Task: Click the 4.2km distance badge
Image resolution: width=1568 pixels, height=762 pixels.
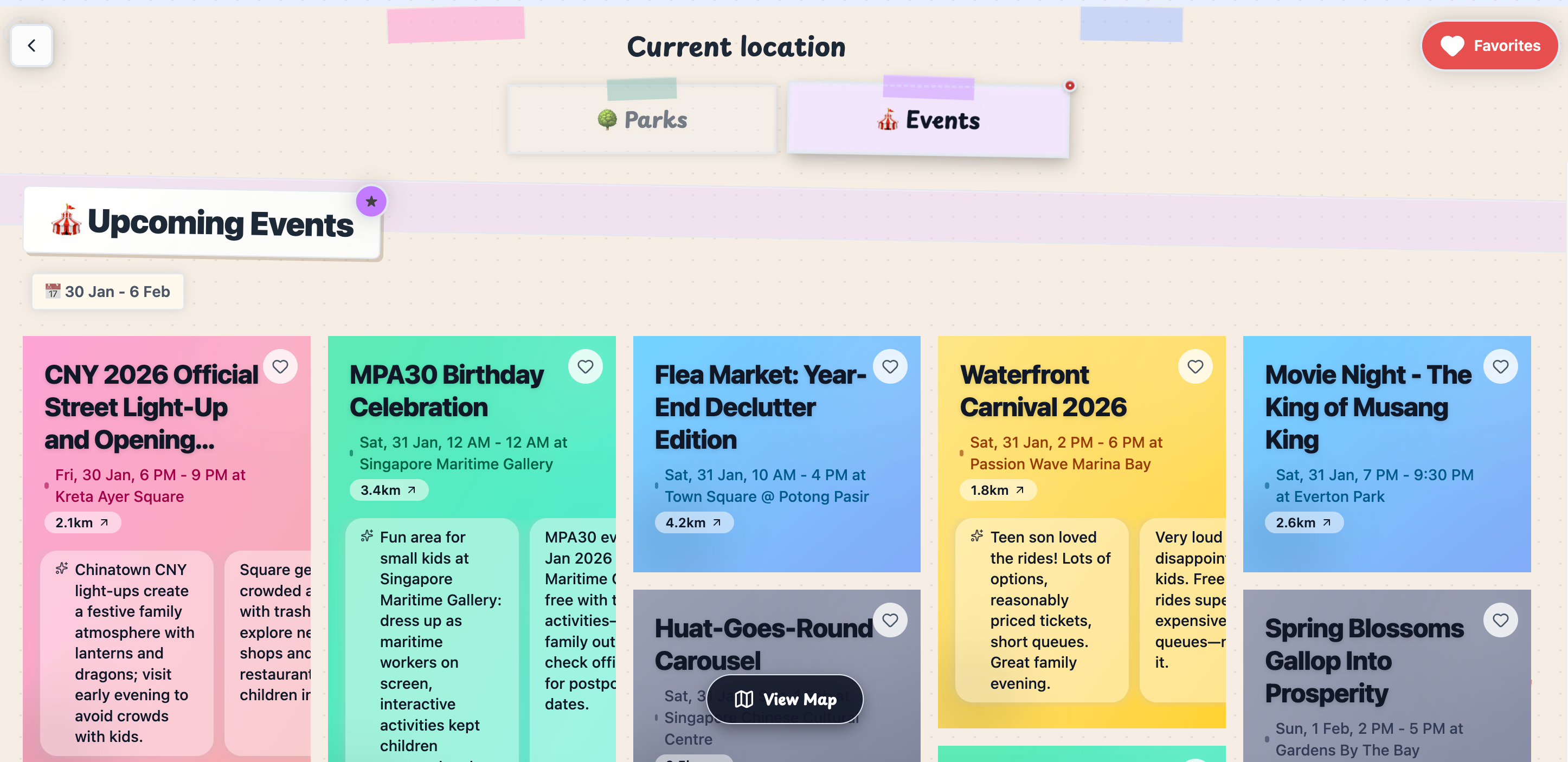Action: point(693,523)
